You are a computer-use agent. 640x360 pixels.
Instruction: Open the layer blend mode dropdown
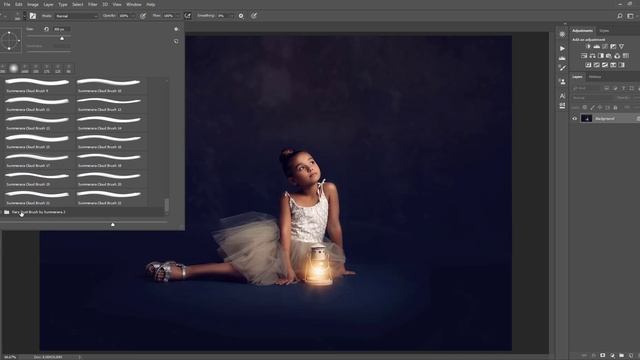[x=592, y=98]
